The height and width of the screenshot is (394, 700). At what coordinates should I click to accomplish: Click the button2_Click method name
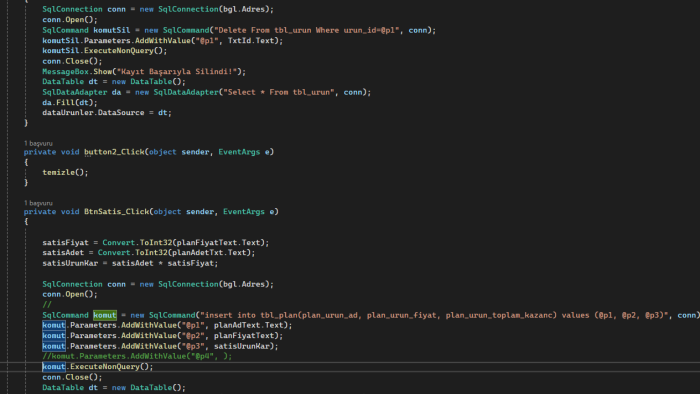114,152
